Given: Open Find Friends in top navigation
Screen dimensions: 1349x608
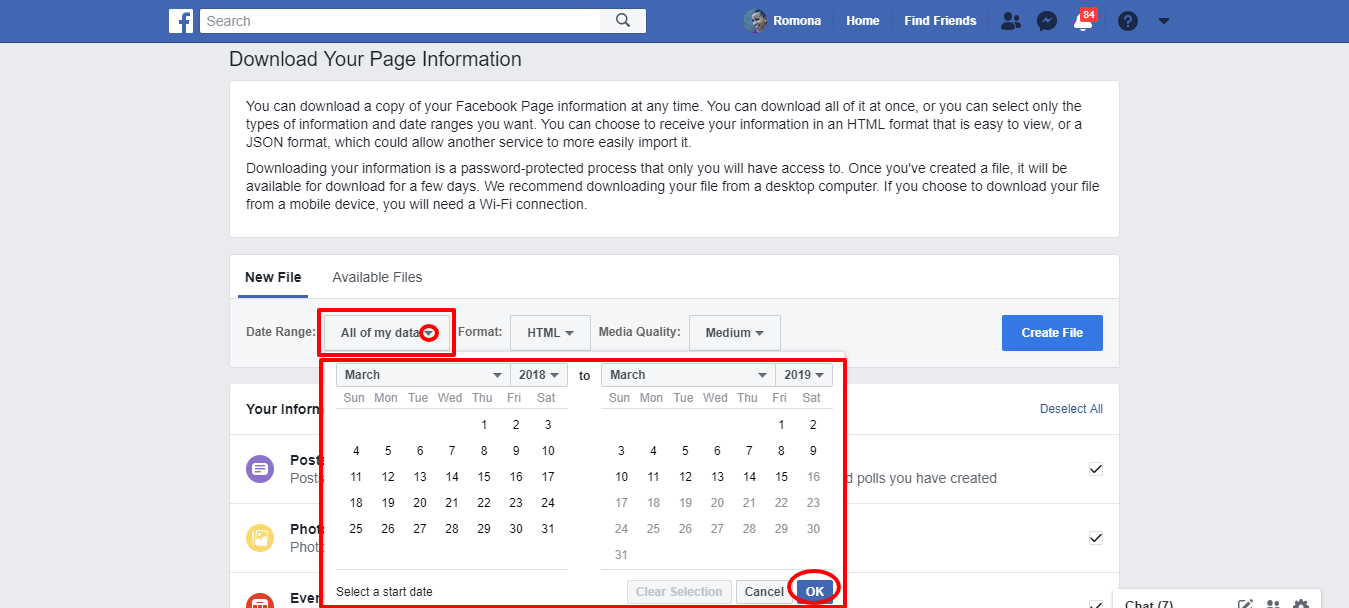Looking at the screenshot, I should (x=940, y=21).
